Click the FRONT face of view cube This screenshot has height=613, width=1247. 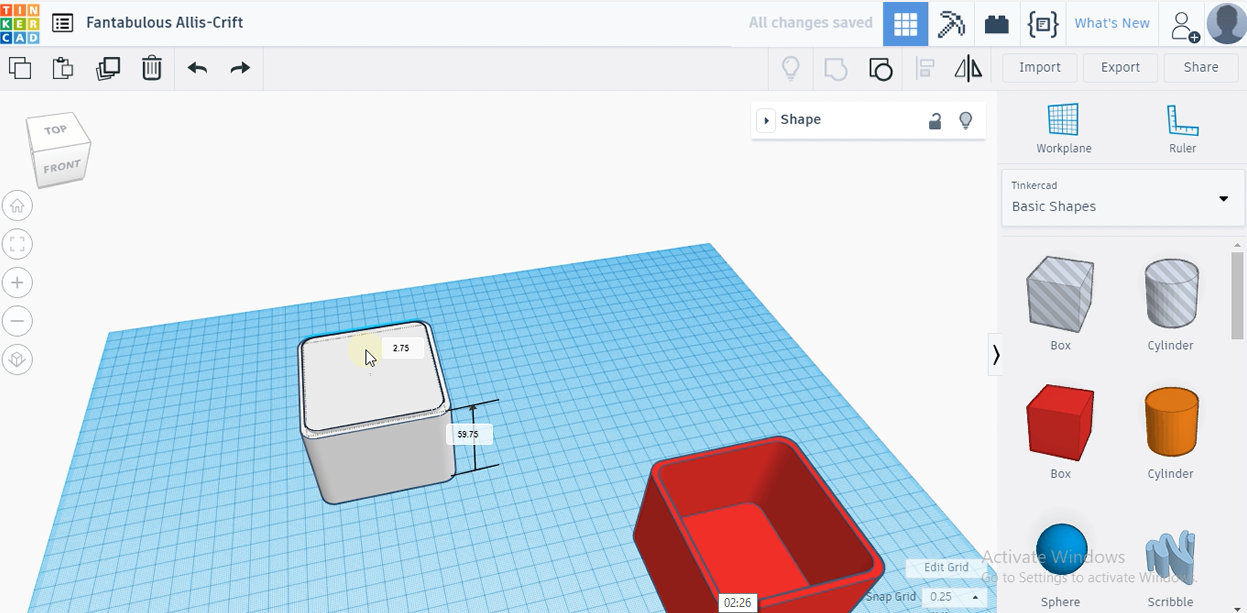61,166
